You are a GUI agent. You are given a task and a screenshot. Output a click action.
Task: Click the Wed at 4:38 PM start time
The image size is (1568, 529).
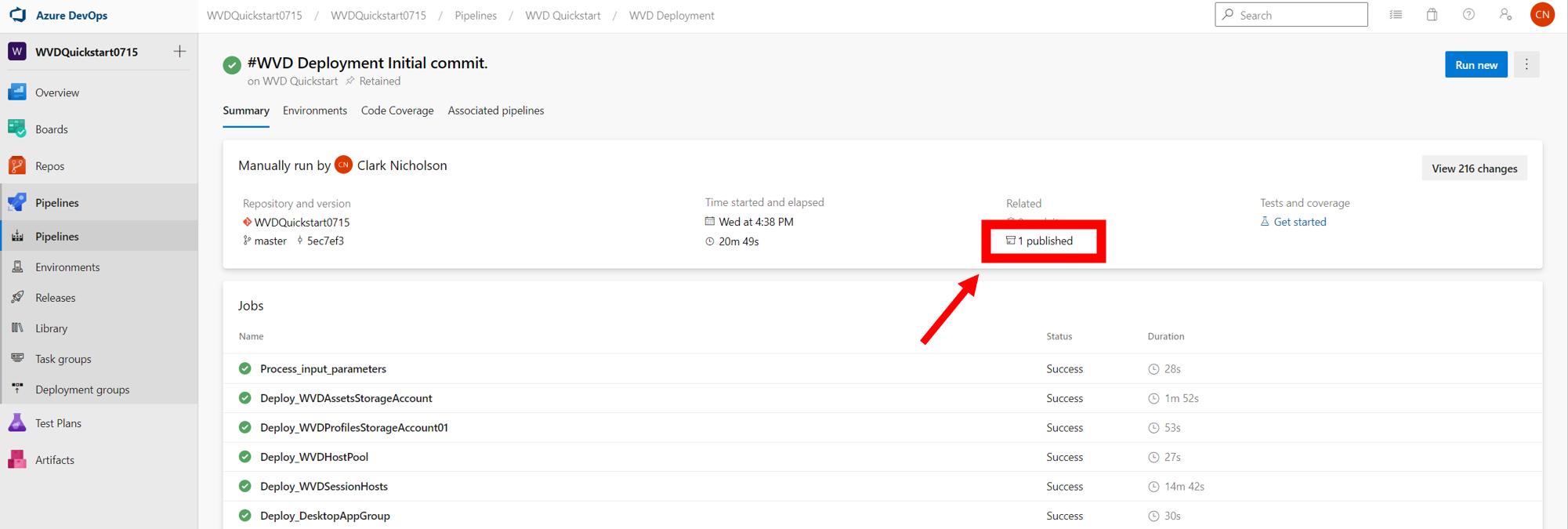(x=756, y=222)
